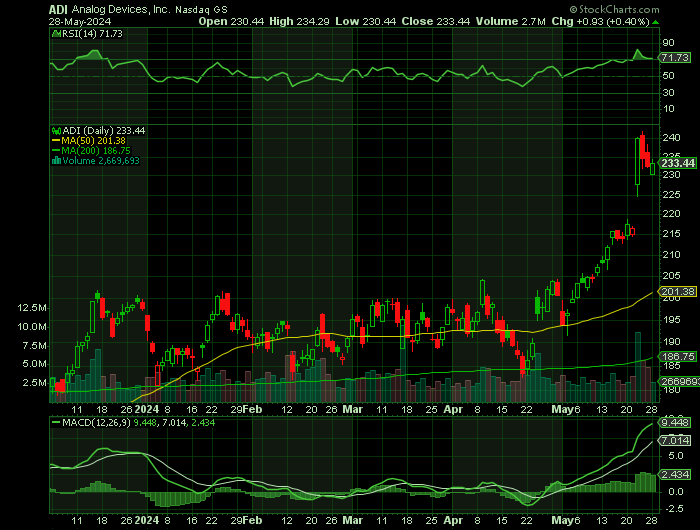Screen dimensions: 700x530
Task: Click the 201.38 MA(50) tag on price axis
Action: pos(678,292)
